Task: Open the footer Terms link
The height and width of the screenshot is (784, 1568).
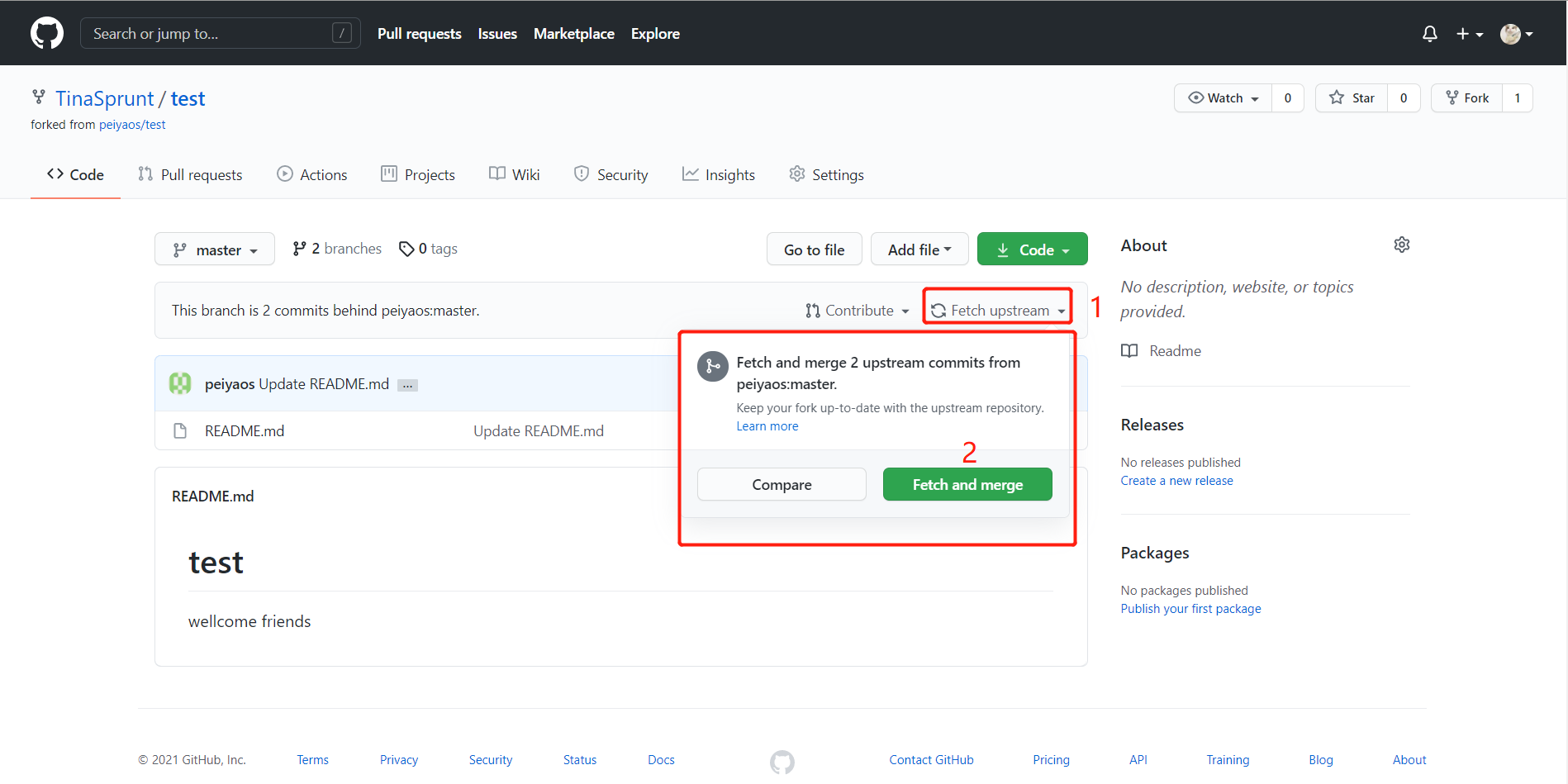Action: coord(313,759)
